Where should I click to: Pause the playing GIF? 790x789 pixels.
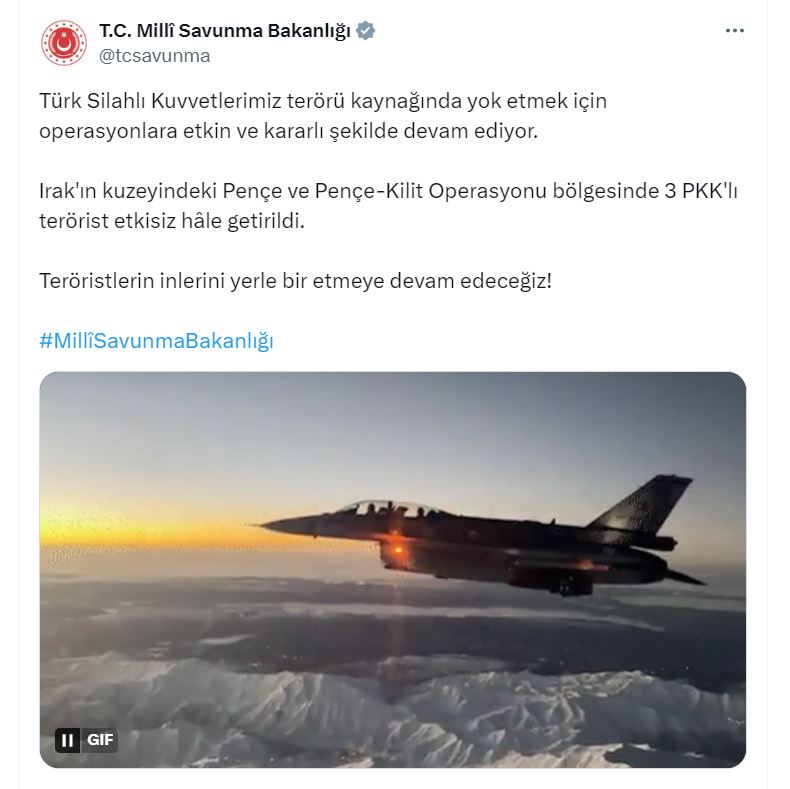(68, 740)
